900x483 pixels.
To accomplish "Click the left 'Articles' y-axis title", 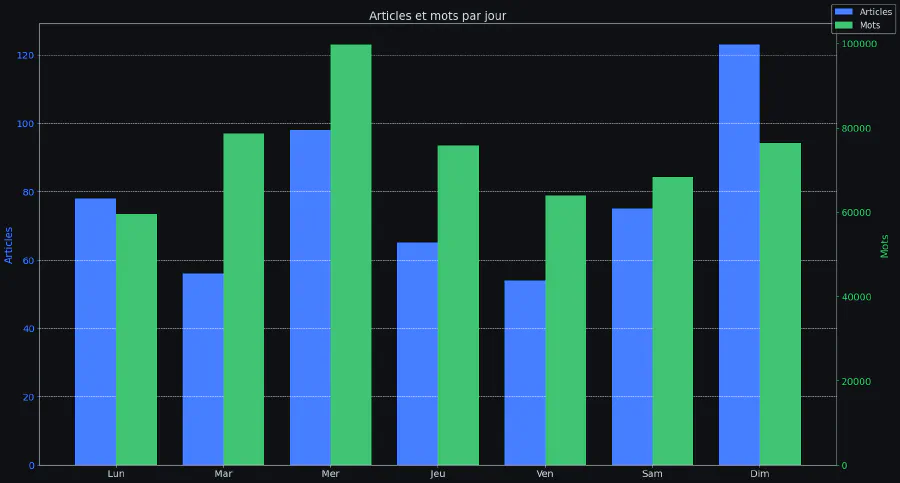I will 9,244.
